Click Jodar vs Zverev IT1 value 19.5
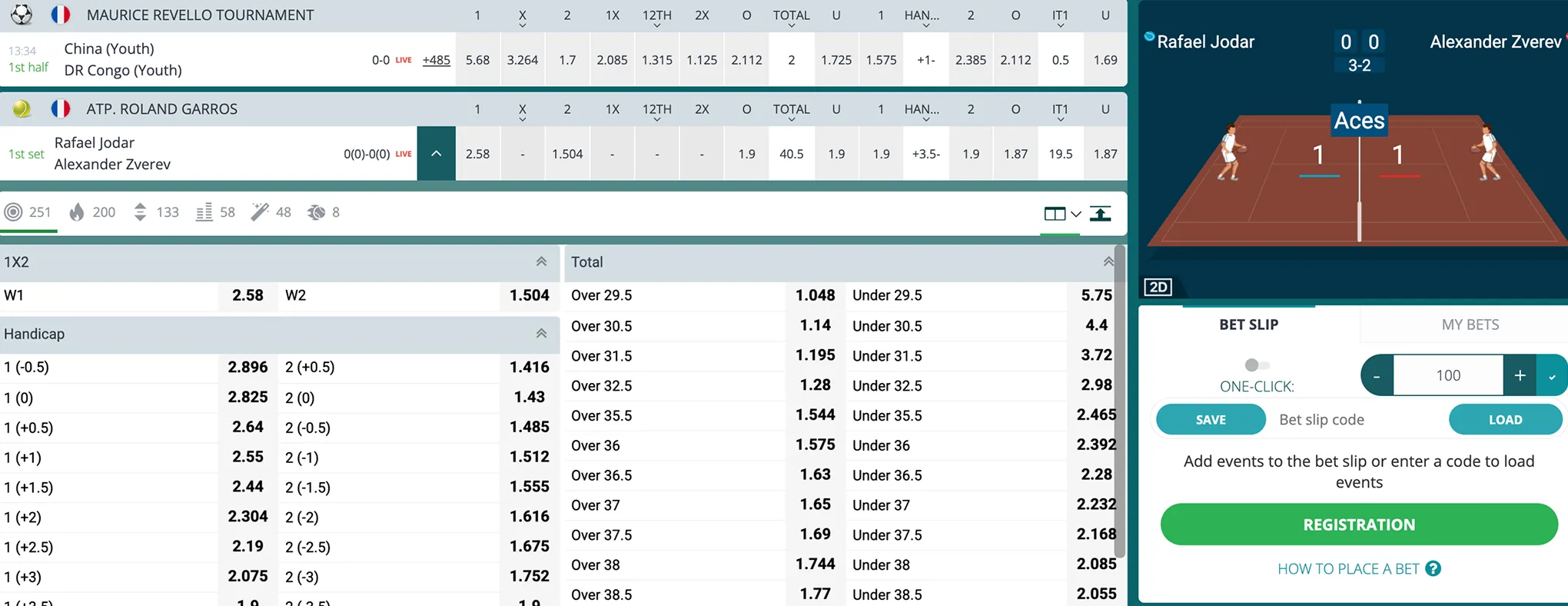Screen dimensions: 1568x606 click(1060, 154)
